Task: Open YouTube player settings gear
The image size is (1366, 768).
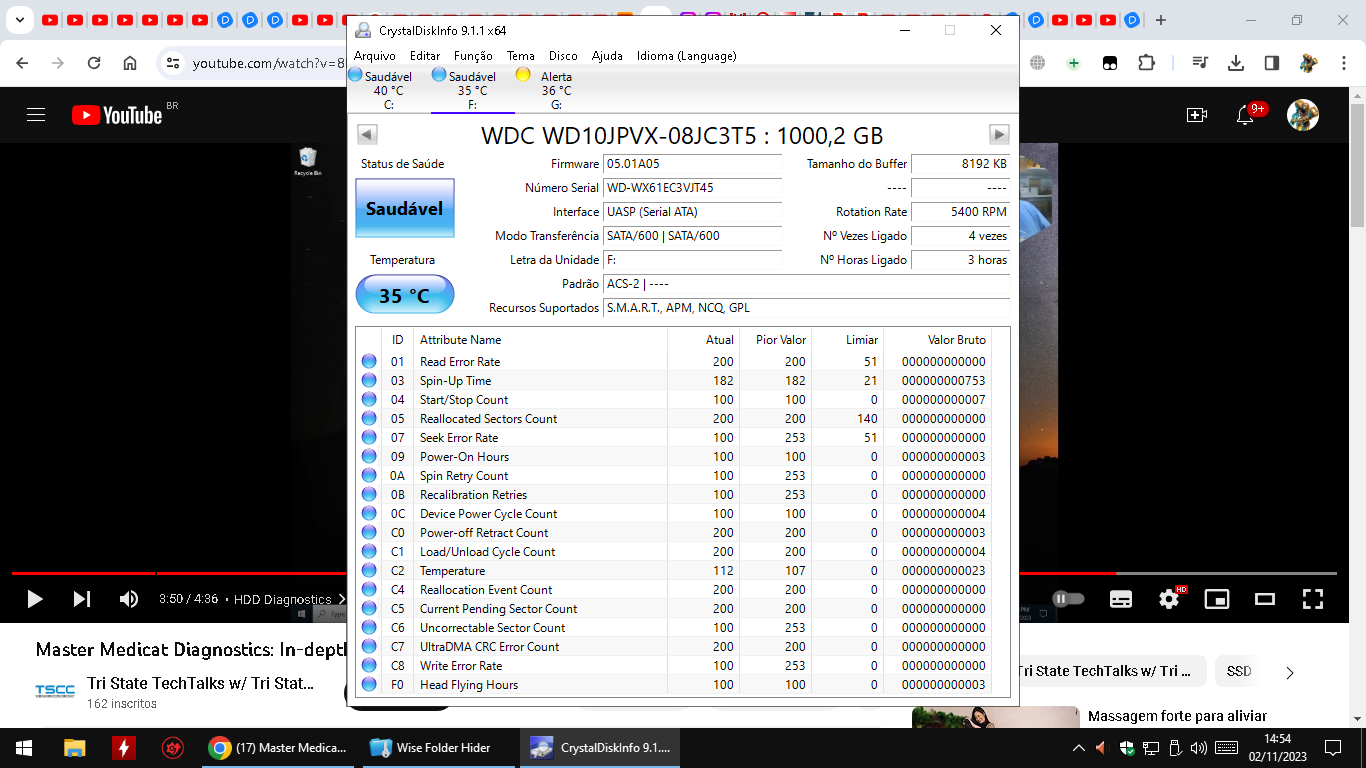Action: [1169, 599]
